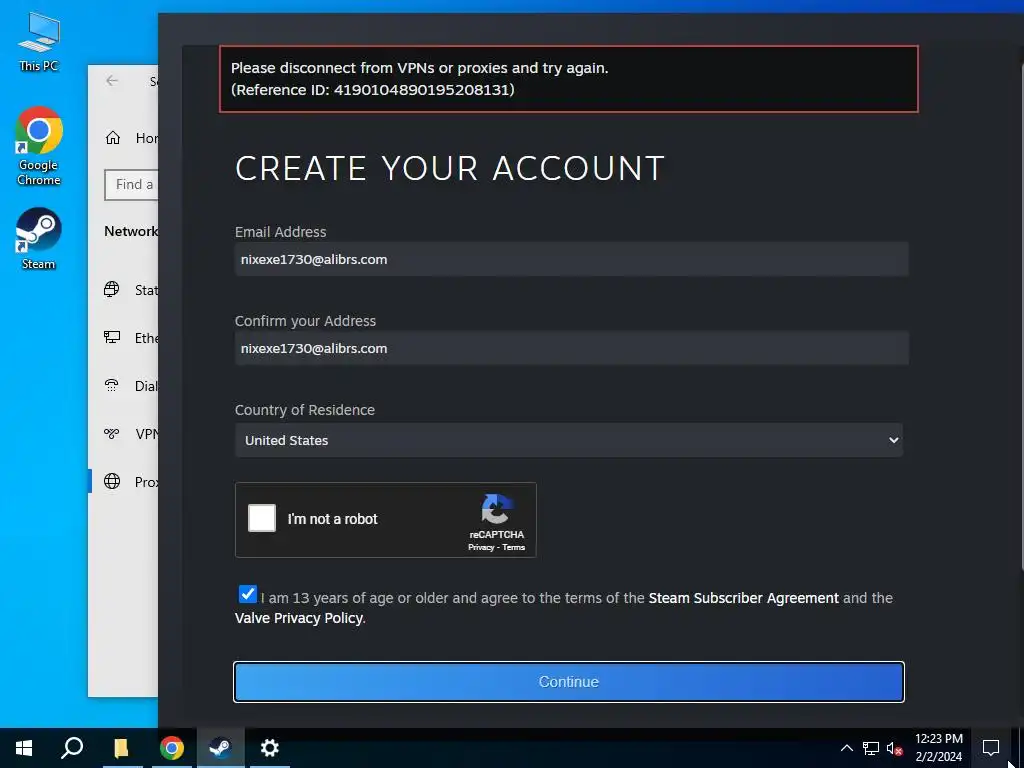Screen dimensions: 1024x768
Task: Open reCAPTCHA Privacy link
Action: pos(481,547)
